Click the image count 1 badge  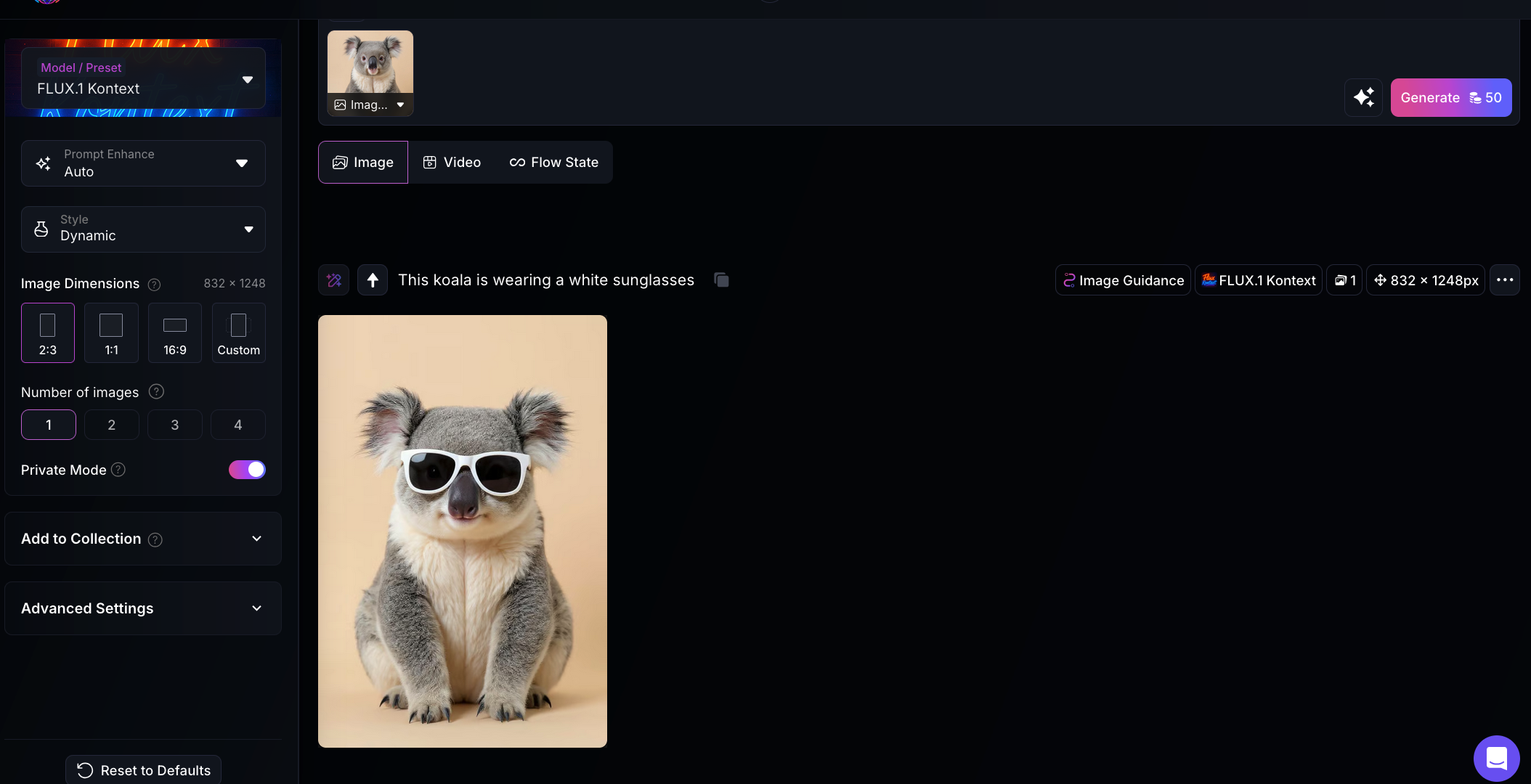(x=1344, y=280)
